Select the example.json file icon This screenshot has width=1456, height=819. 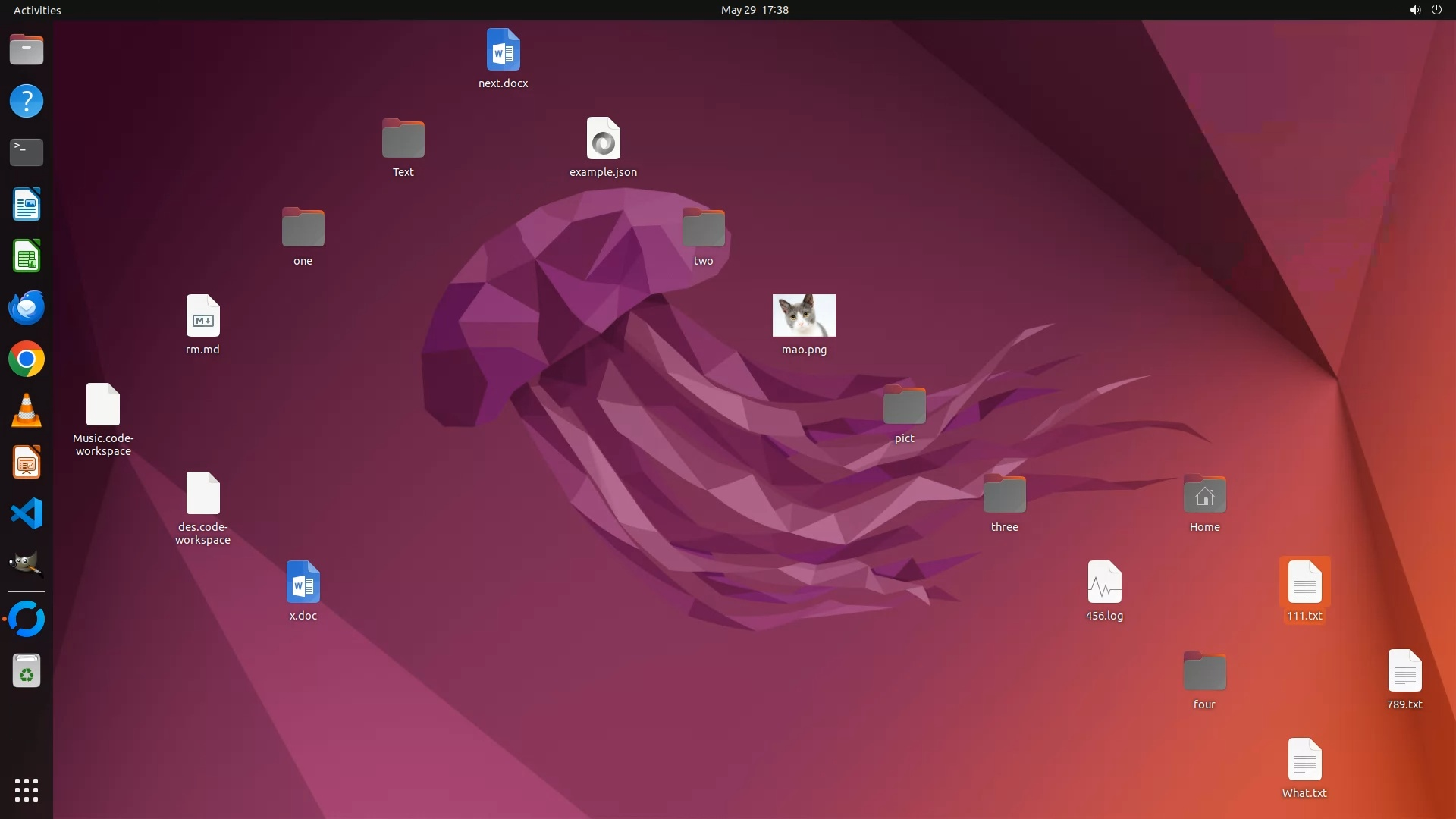(x=603, y=139)
